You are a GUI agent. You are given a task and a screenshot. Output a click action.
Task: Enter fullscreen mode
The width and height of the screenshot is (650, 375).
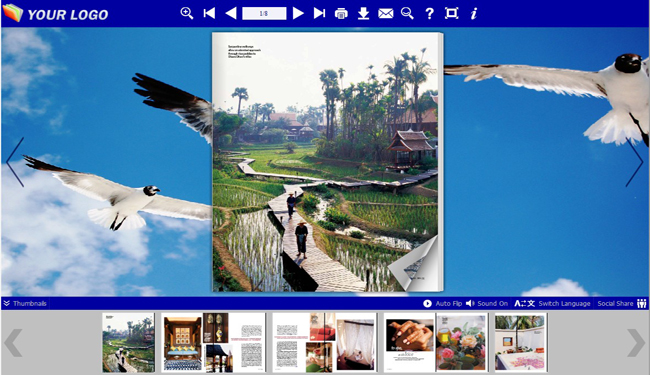(451, 13)
